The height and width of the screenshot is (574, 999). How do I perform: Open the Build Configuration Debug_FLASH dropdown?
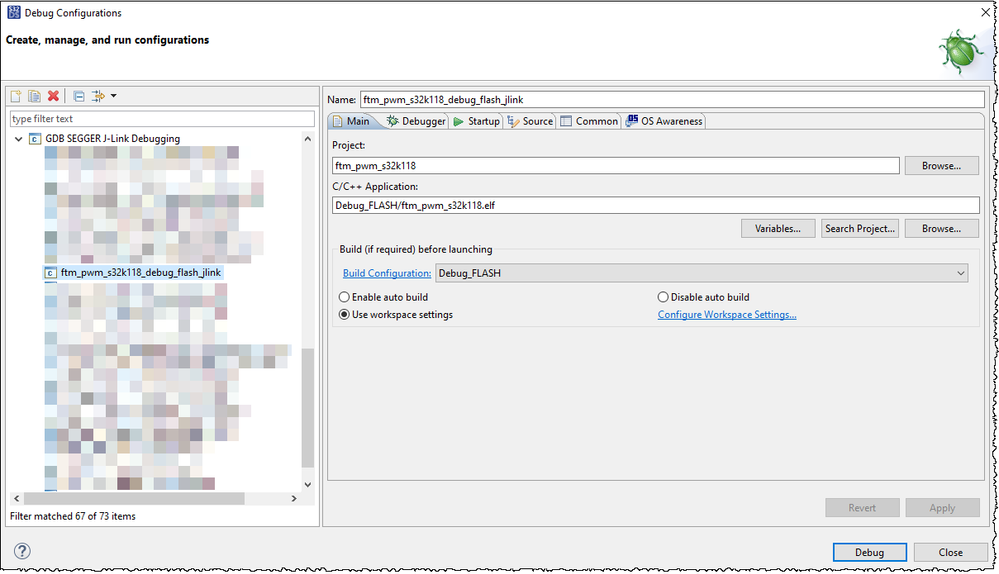(701, 273)
